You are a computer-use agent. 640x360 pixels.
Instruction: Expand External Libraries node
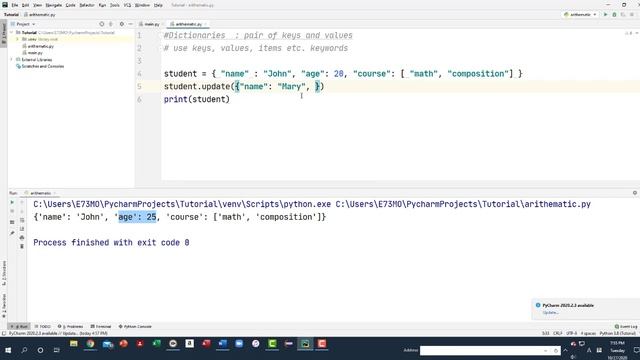click(x=11, y=60)
